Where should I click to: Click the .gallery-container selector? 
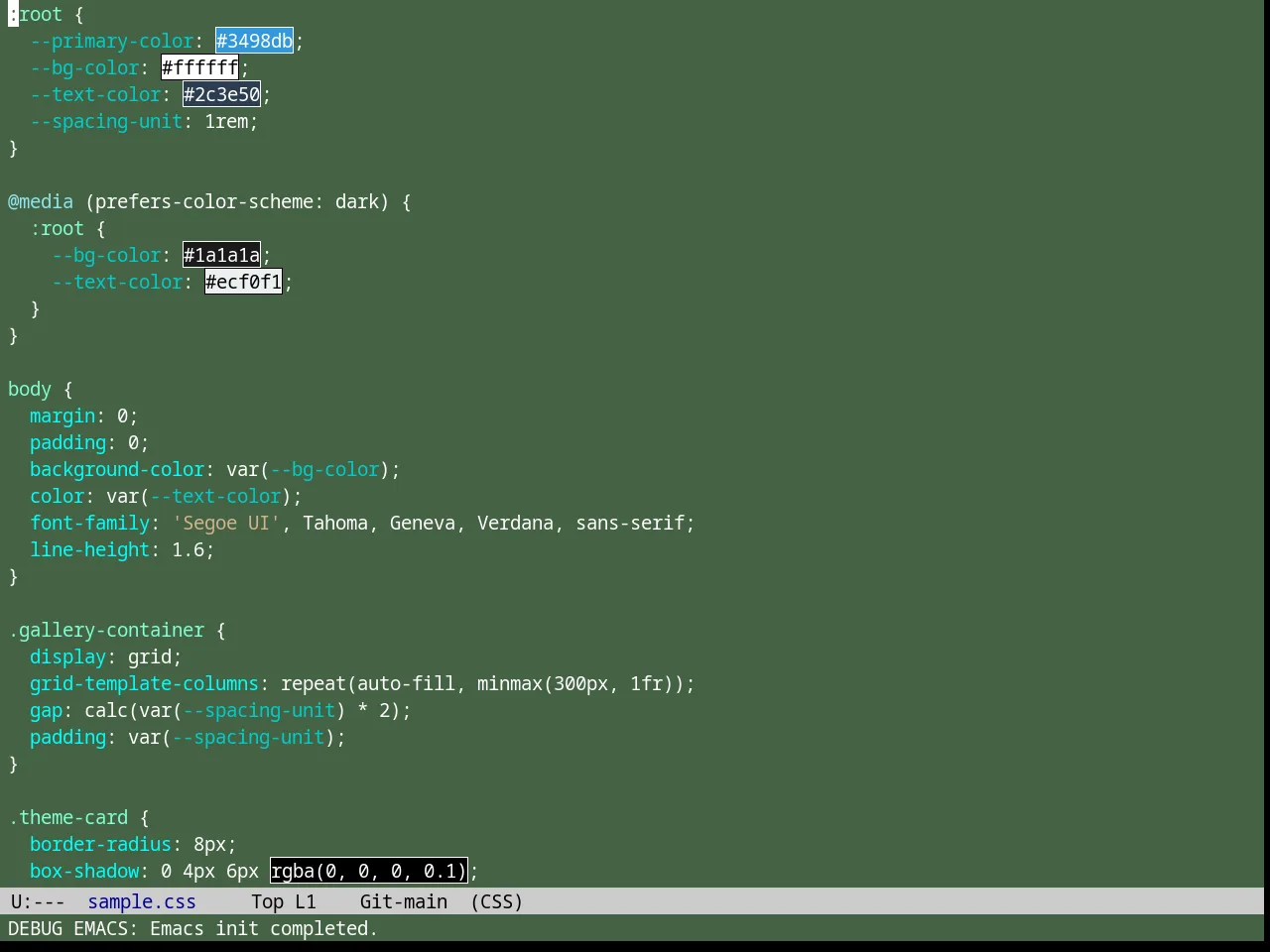106,630
